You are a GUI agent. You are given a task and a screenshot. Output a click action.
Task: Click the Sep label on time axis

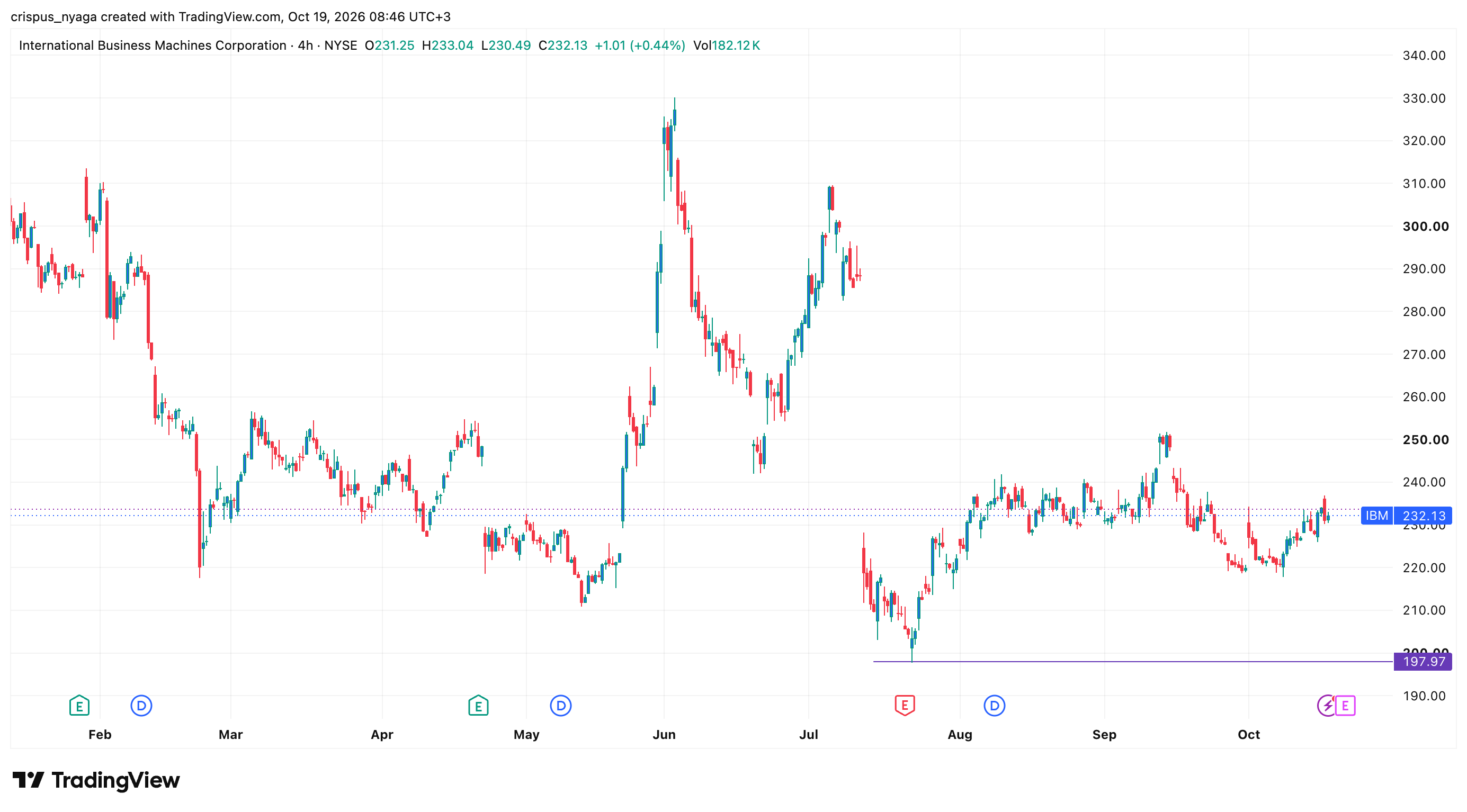(x=1104, y=735)
